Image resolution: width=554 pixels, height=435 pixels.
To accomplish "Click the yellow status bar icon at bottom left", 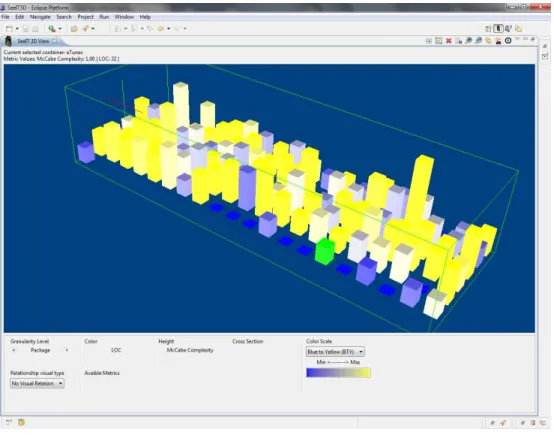I will 21,422.
